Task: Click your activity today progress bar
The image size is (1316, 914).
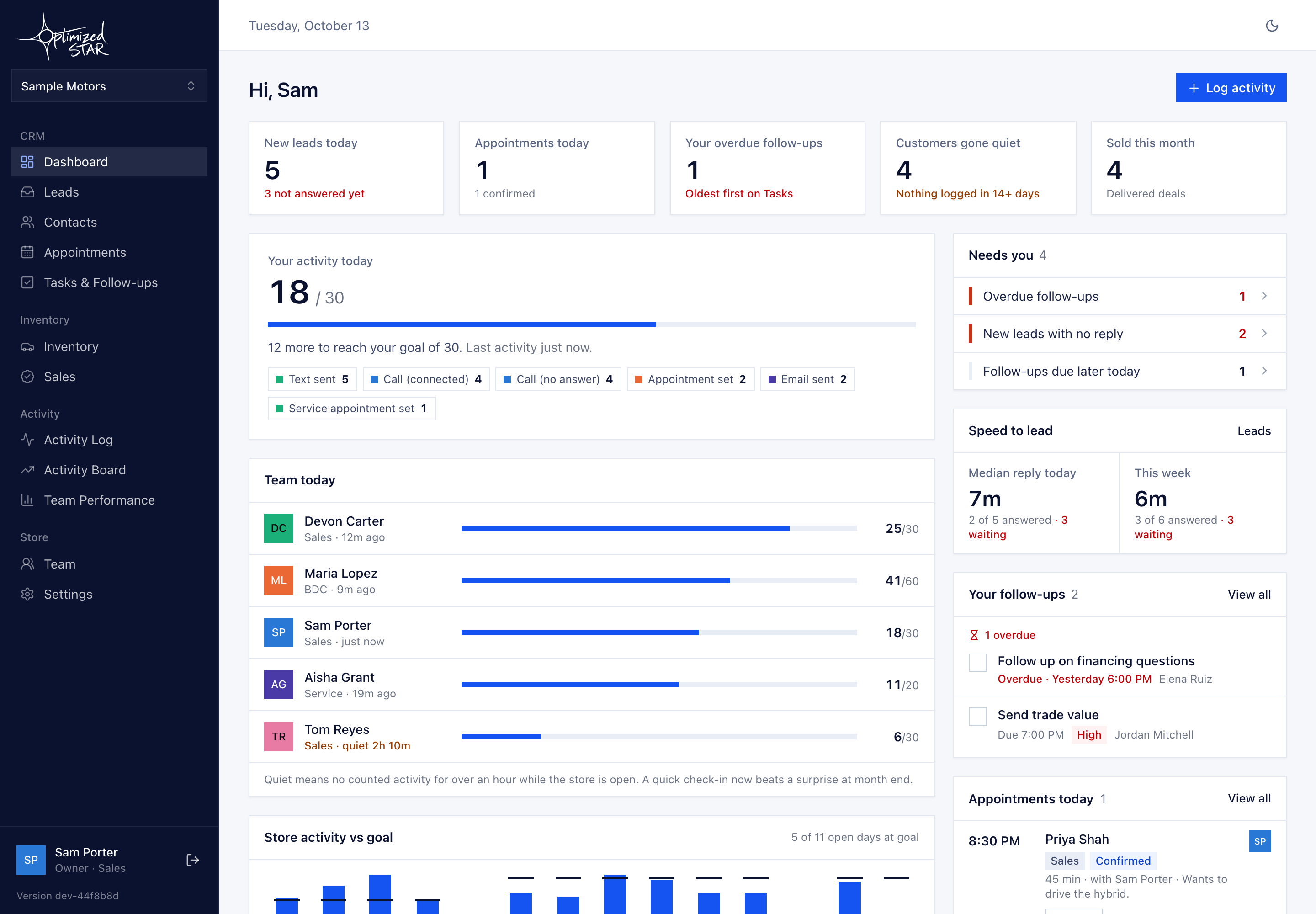Action: click(592, 325)
